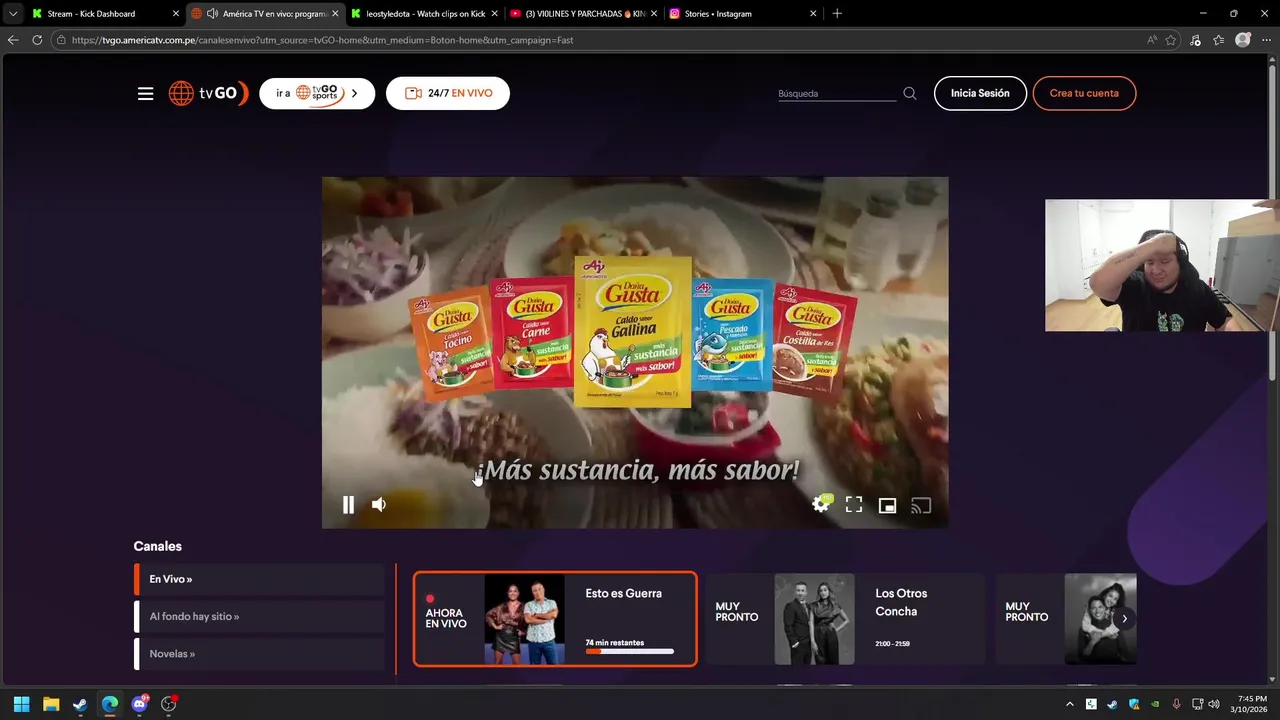The image size is (1280, 720).
Task: Click next arrow in program carousel
Action: coord(1124,618)
